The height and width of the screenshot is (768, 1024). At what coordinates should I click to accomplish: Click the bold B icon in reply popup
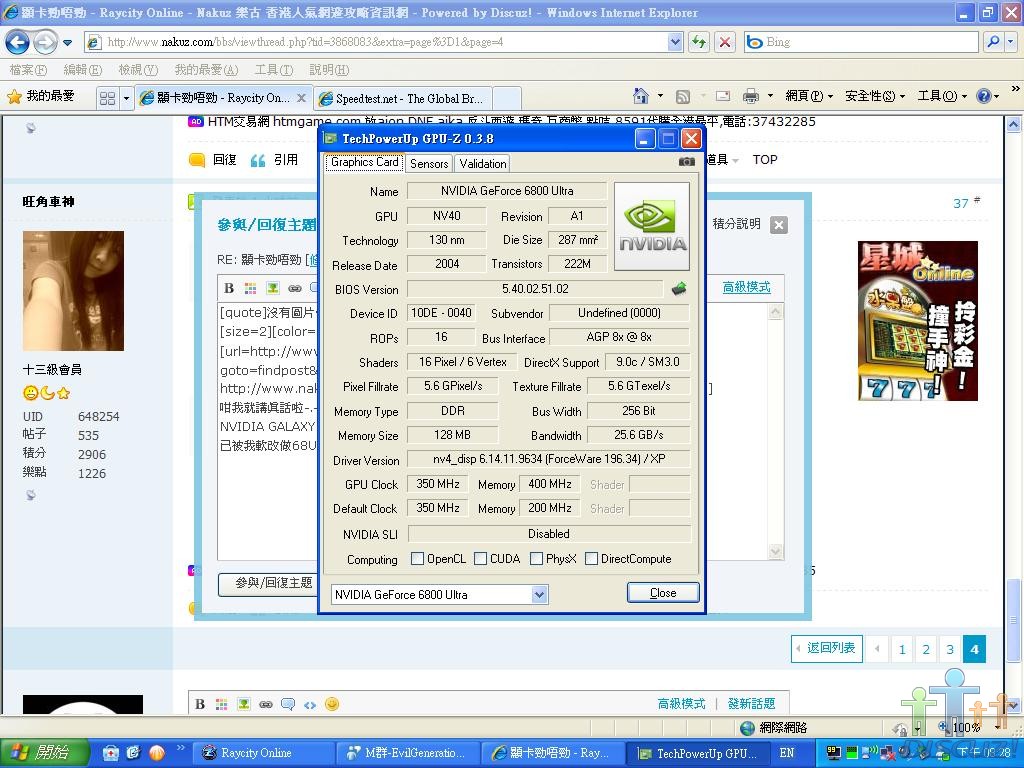229,288
